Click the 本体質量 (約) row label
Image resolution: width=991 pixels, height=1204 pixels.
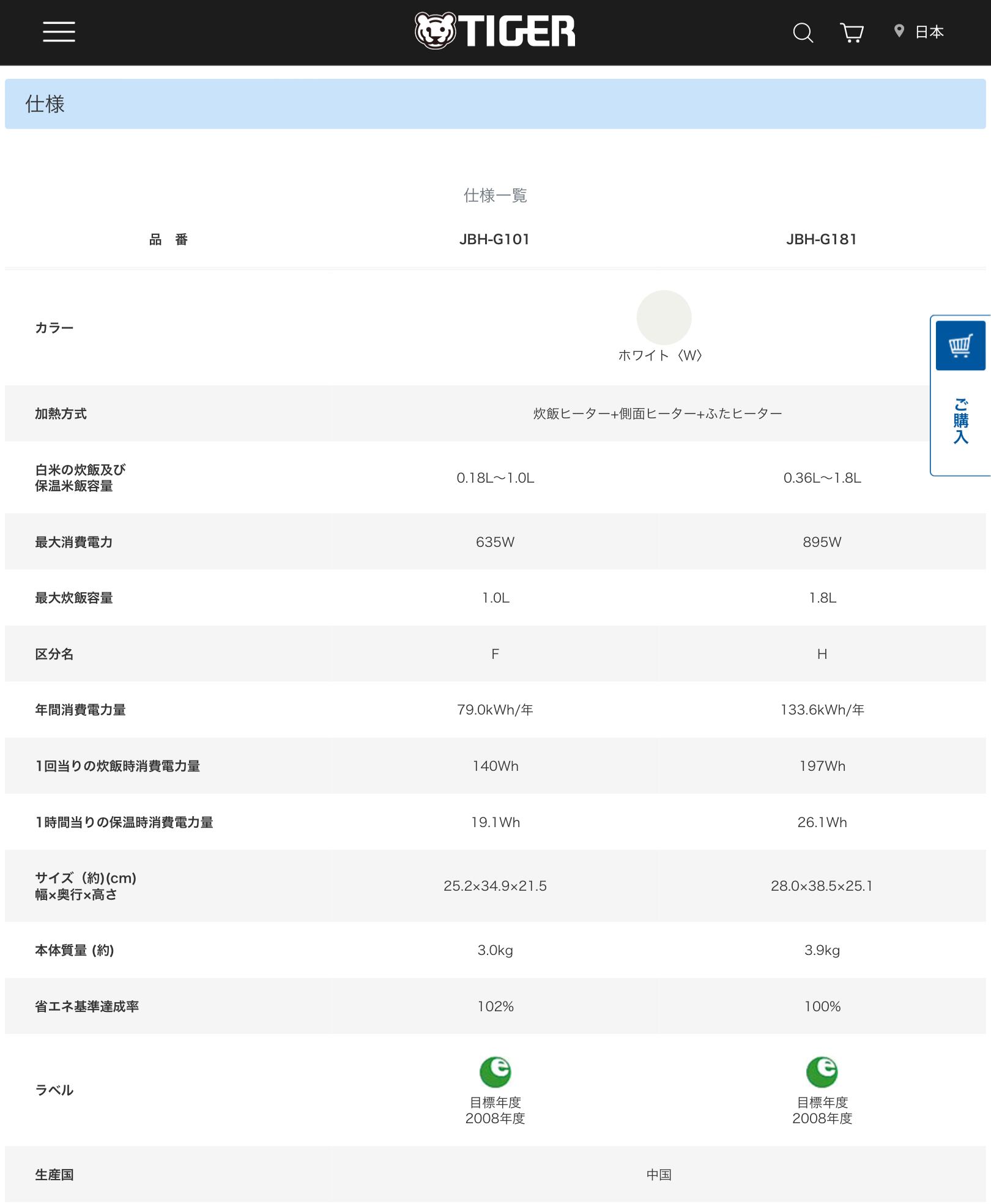click(75, 950)
